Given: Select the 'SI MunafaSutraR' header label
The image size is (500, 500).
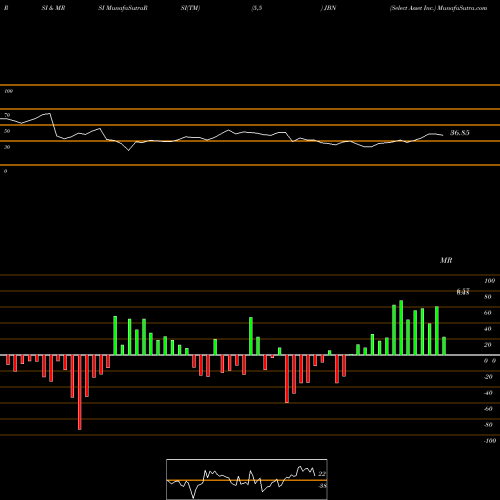Looking at the screenshot, I should [123, 8].
